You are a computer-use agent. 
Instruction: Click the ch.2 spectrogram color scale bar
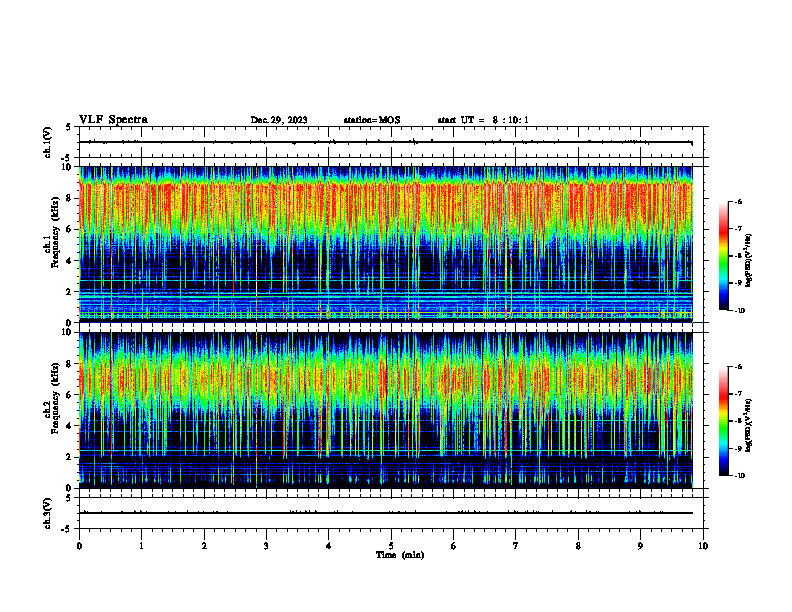[724, 421]
